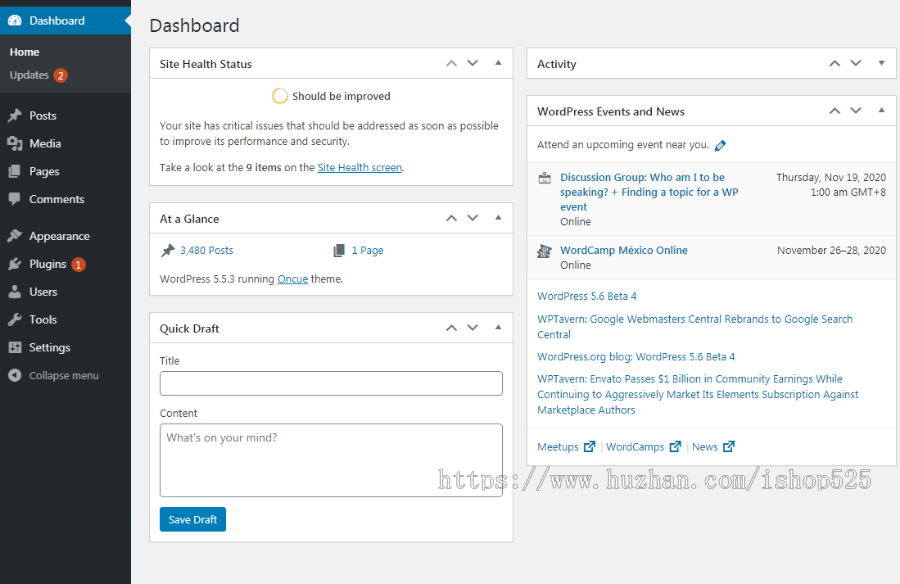
Task: Click the pencil icon to edit event location
Action: [720, 145]
